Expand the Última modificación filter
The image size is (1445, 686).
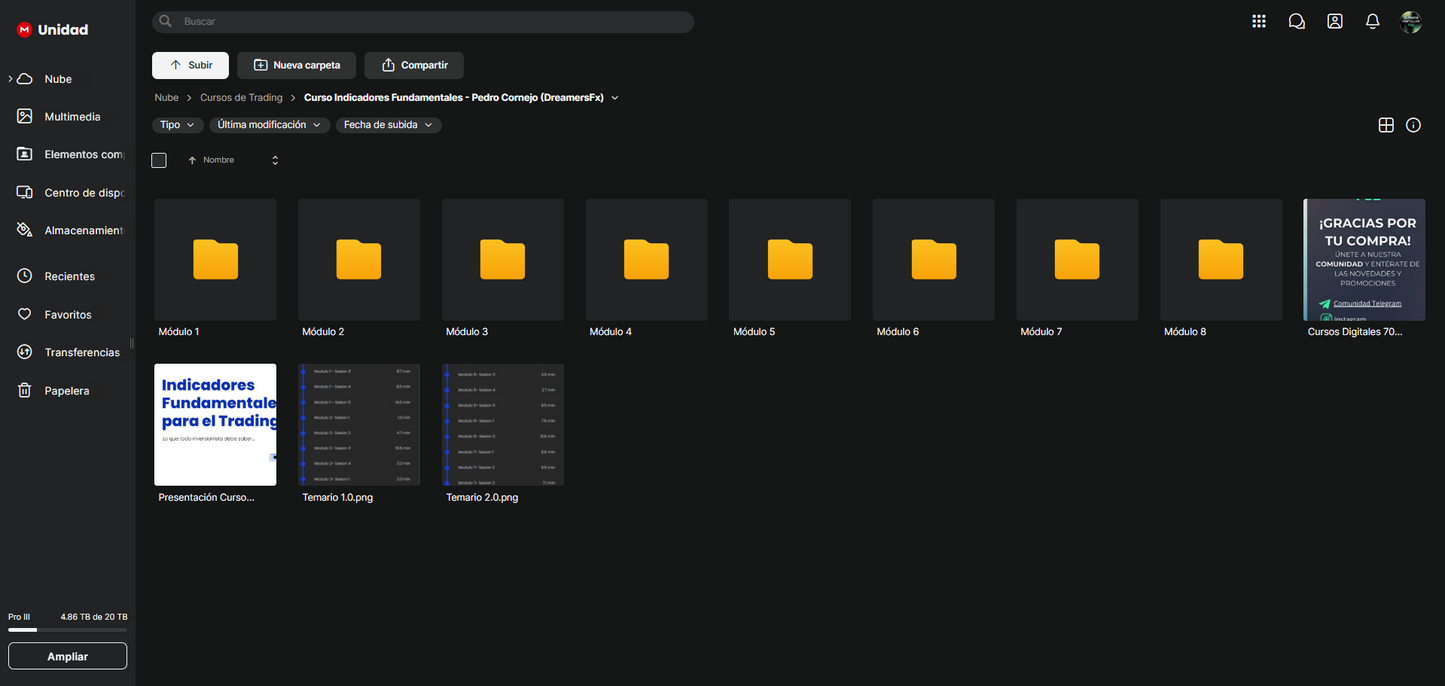click(x=269, y=125)
